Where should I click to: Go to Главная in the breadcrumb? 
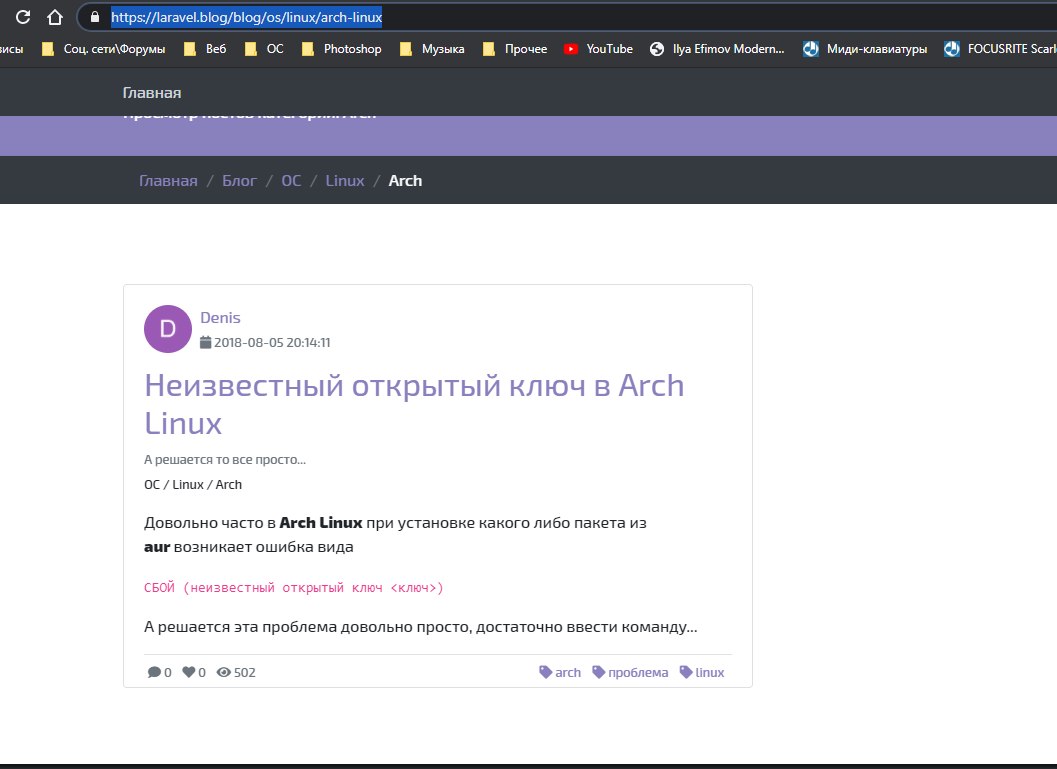(168, 181)
